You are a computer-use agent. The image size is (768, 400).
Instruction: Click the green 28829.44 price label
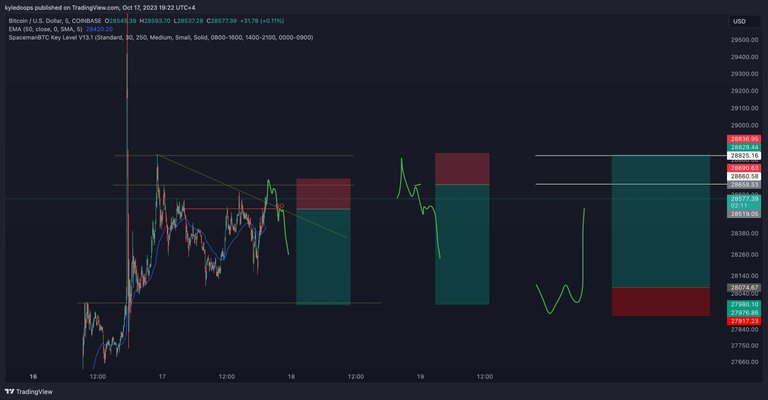click(744, 147)
